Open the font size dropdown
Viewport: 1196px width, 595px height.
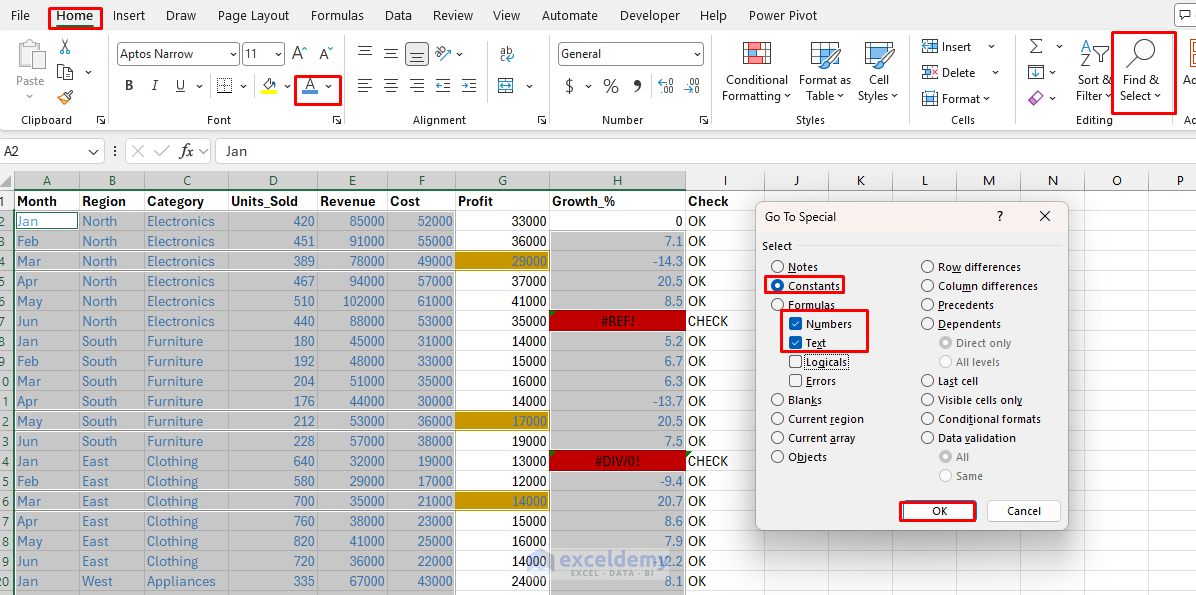click(278, 54)
